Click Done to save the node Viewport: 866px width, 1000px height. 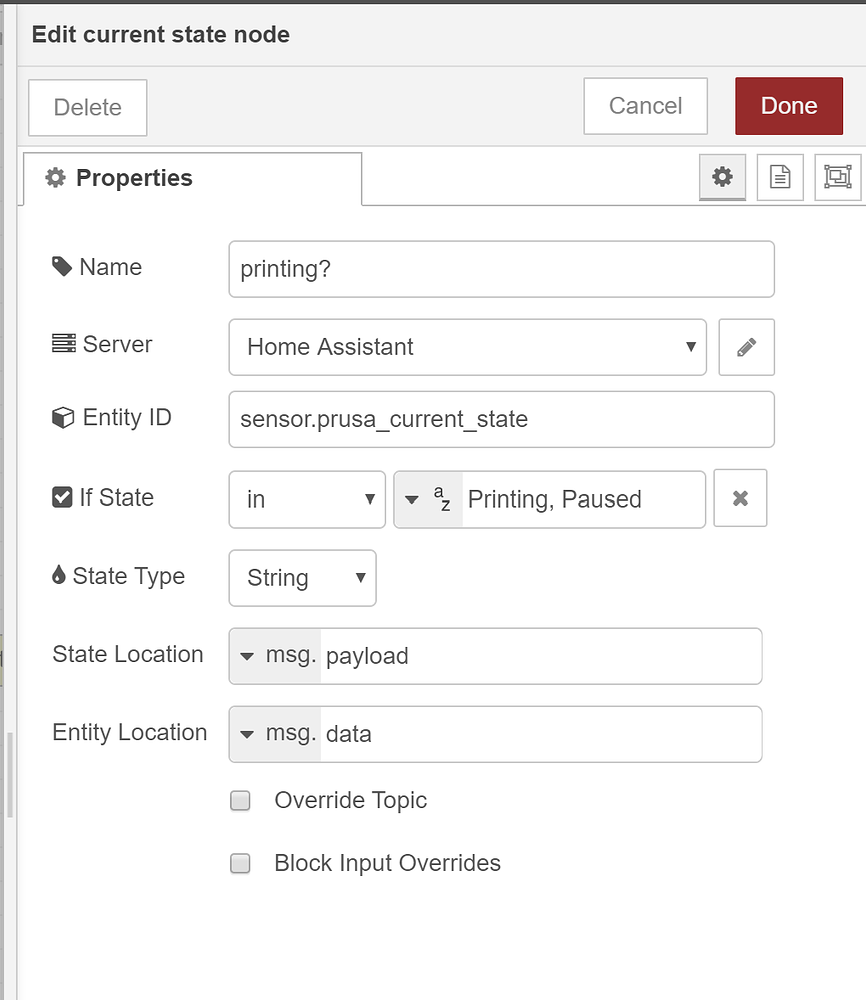point(789,105)
